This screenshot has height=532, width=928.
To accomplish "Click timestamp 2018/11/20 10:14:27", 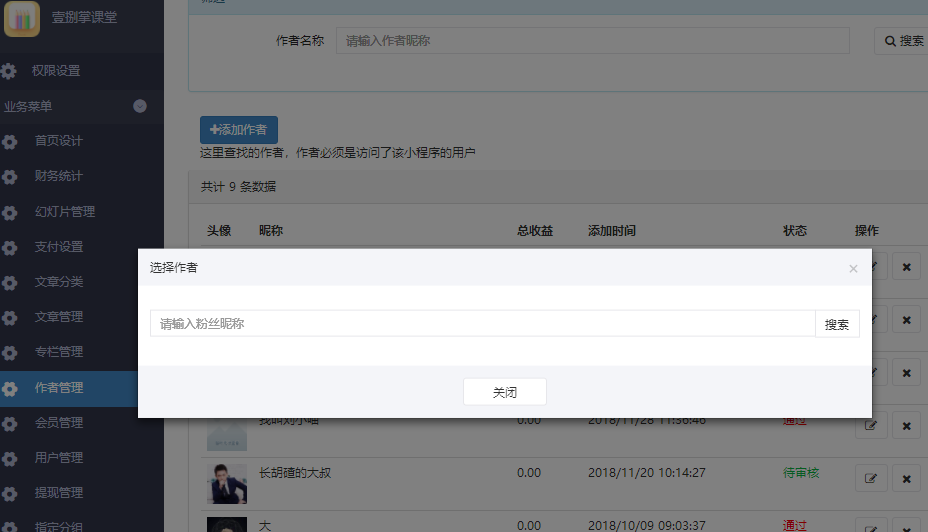I will (x=646, y=473).
